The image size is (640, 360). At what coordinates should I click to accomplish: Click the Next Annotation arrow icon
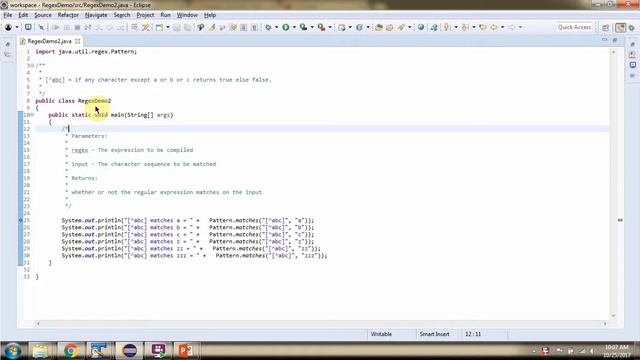coord(447,27)
